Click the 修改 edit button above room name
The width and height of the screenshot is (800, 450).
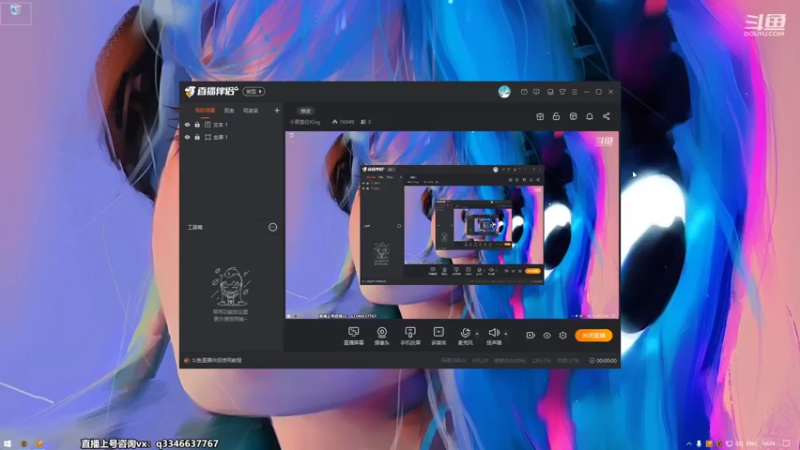coord(306,111)
